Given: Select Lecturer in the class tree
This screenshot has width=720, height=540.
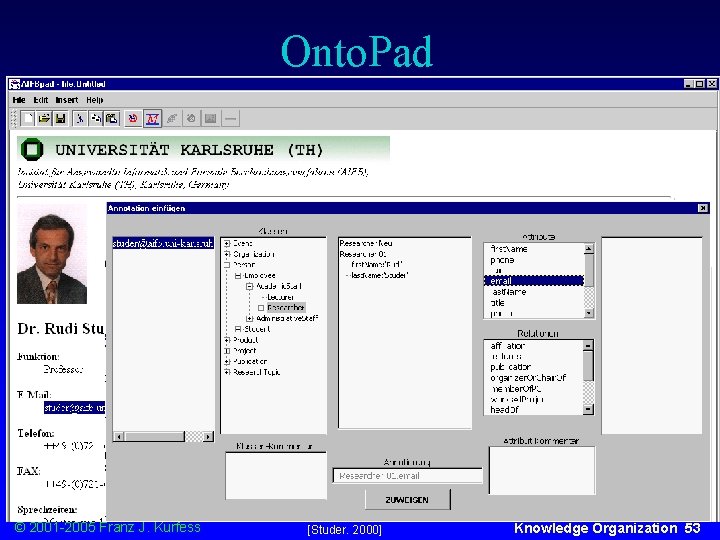Looking at the screenshot, I should [281, 297].
